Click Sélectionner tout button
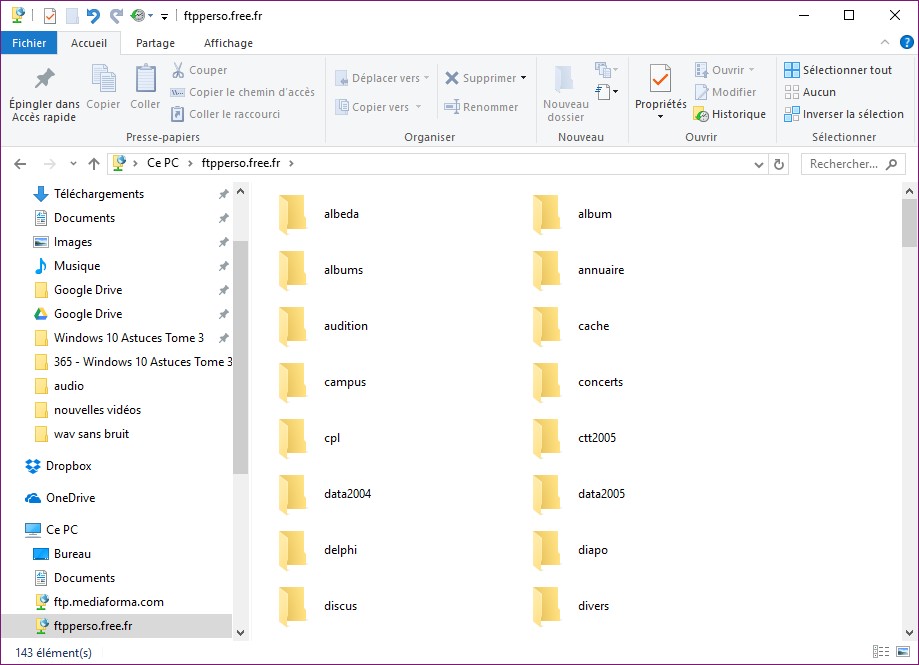Viewport: 919px width, 665px height. click(x=838, y=70)
